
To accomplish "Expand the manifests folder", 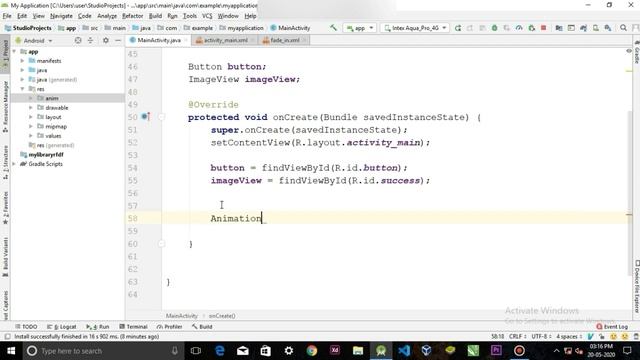I will (x=22, y=61).
